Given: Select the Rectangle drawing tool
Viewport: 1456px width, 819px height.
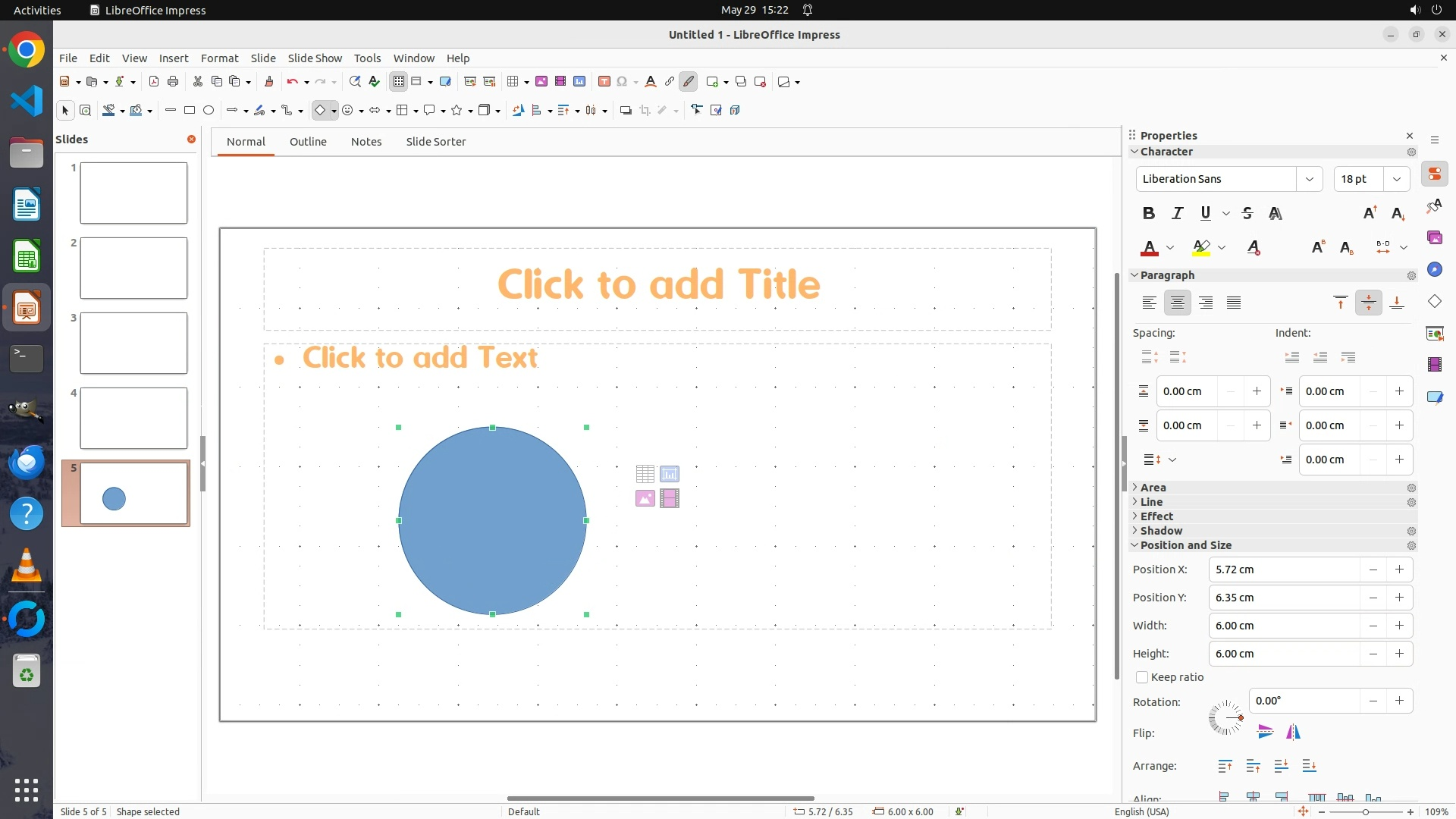Looking at the screenshot, I should coord(190,111).
